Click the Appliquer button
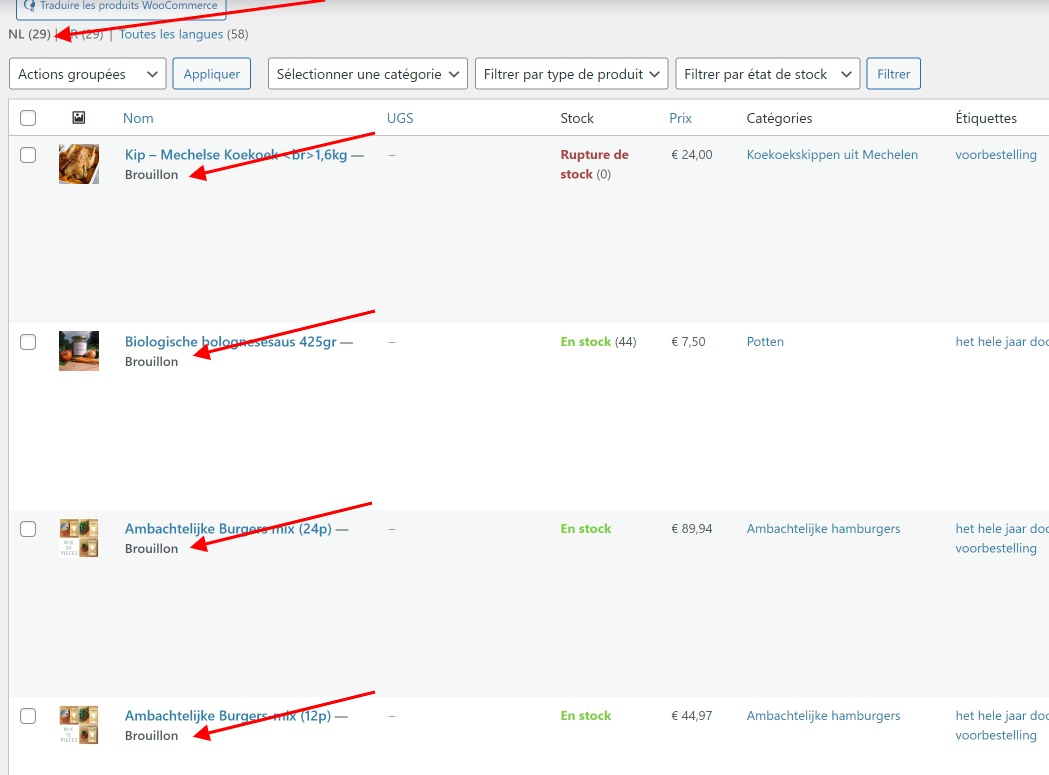 pyautogui.click(x=211, y=74)
